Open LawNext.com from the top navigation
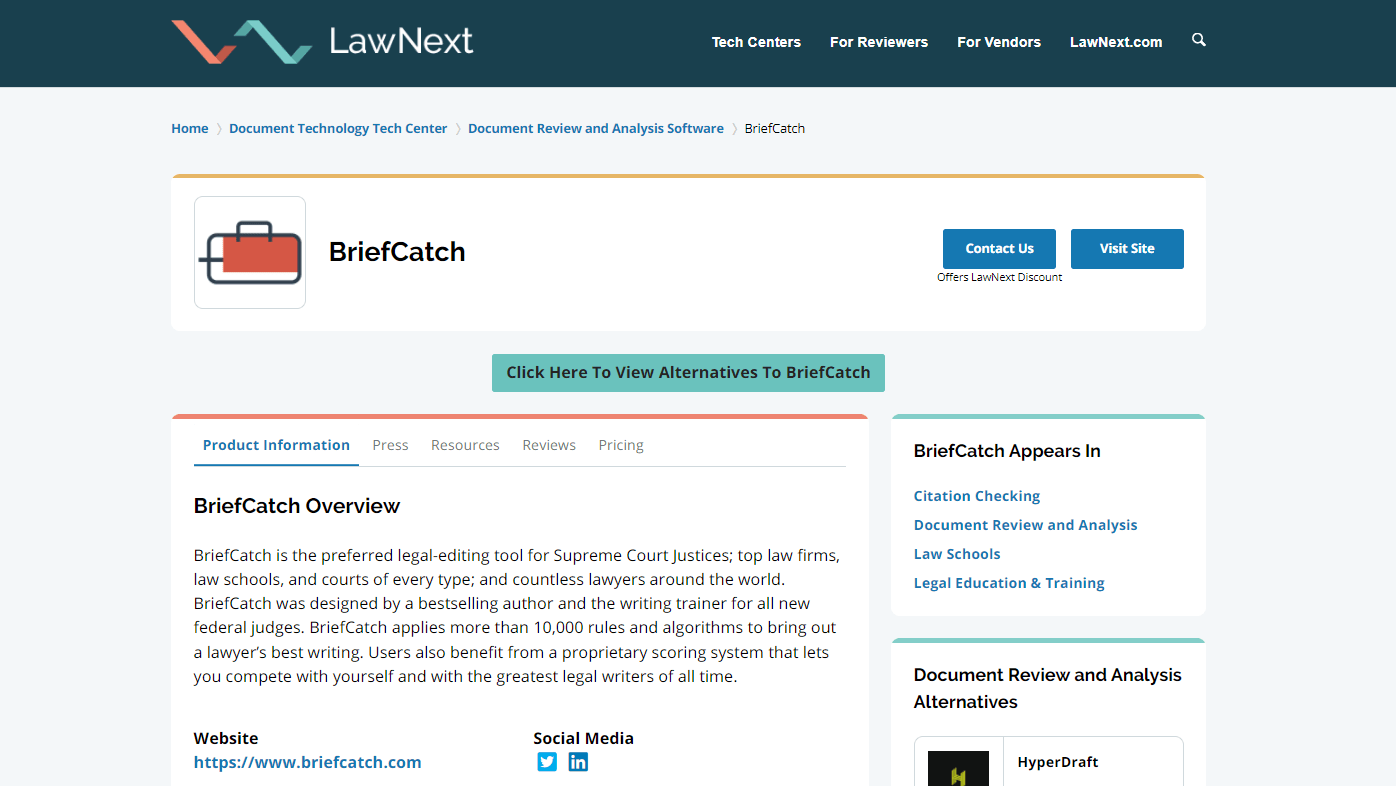This screenshot has height=786, width=1396. (1116, 42)
